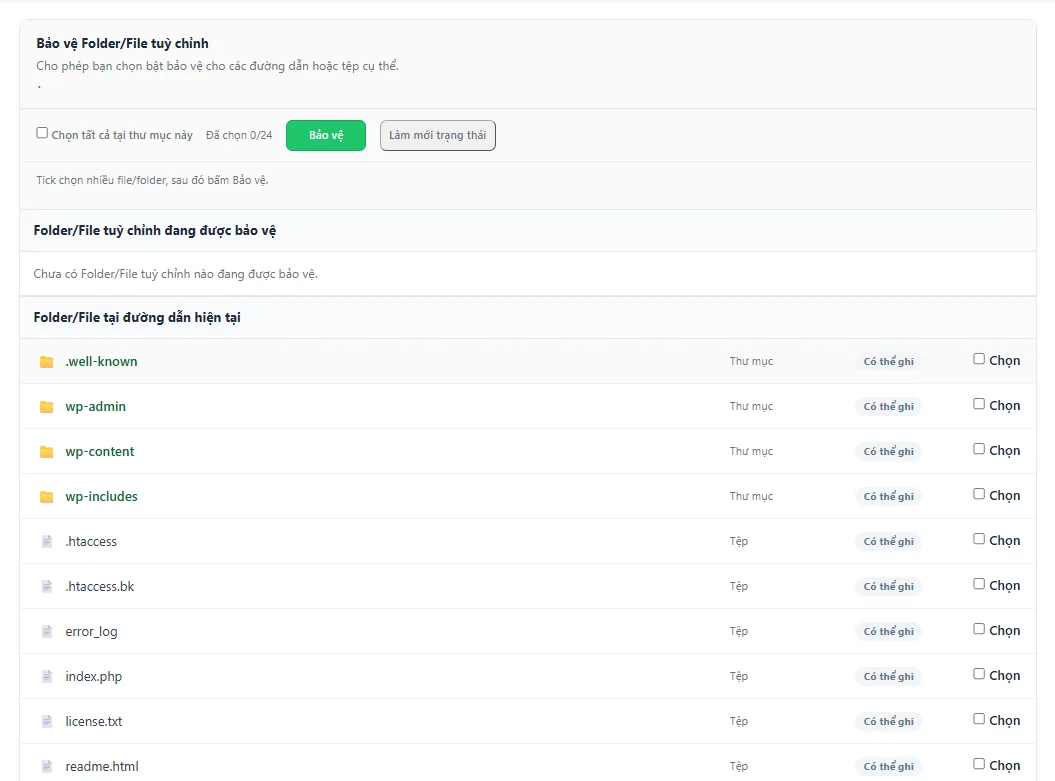Click the wp-admin folder icon
The height and width of the screenshot is (781, 1055).
point(46,407)
